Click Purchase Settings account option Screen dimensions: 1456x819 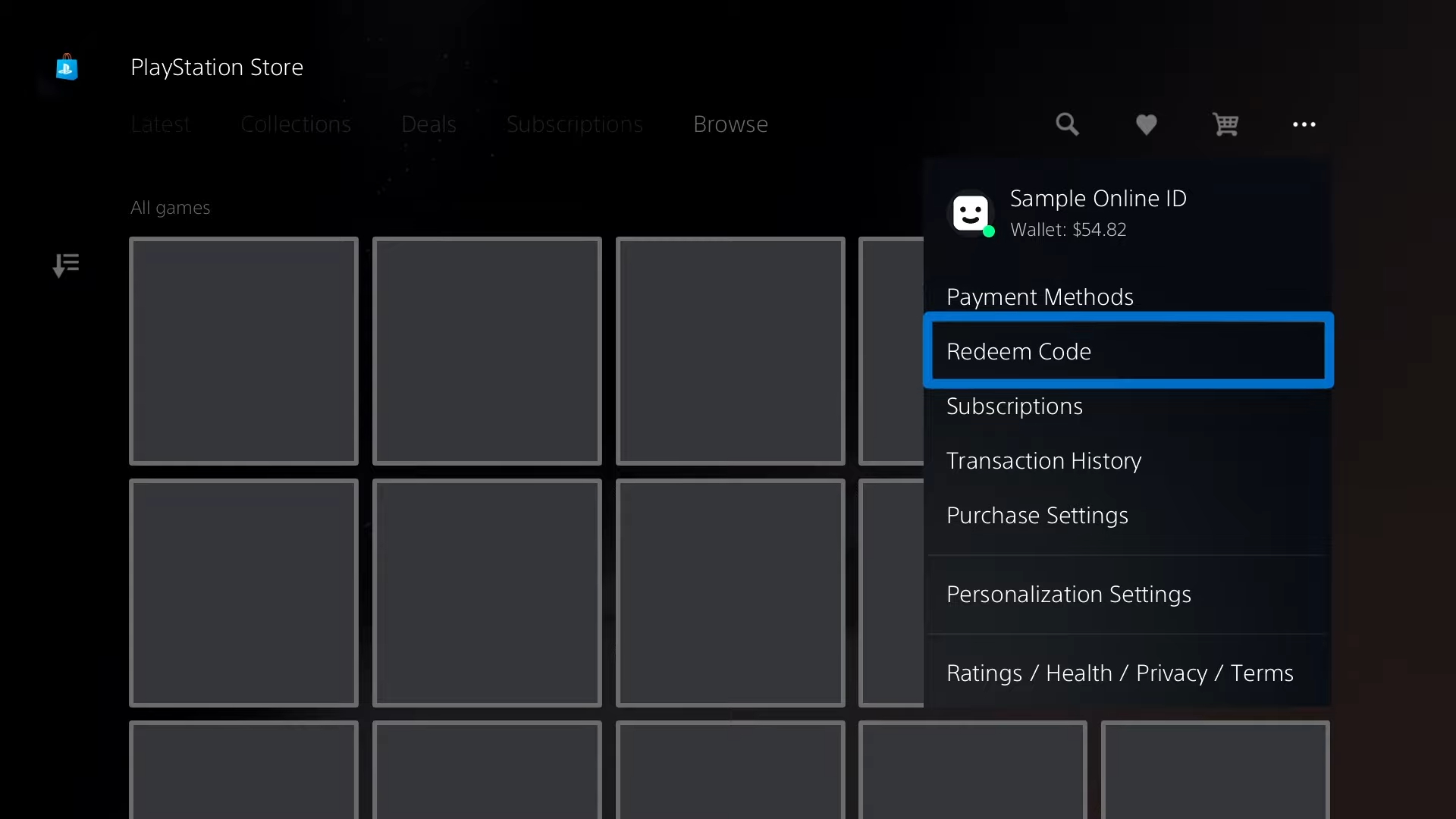1037,514
